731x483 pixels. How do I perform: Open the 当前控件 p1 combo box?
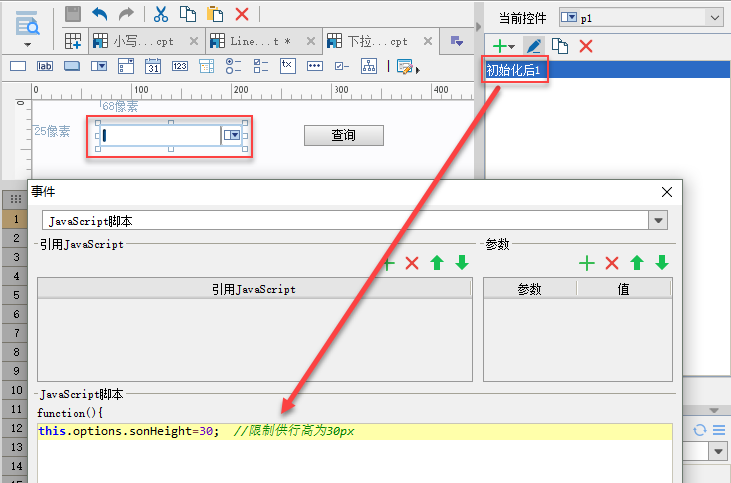(641, 18)
